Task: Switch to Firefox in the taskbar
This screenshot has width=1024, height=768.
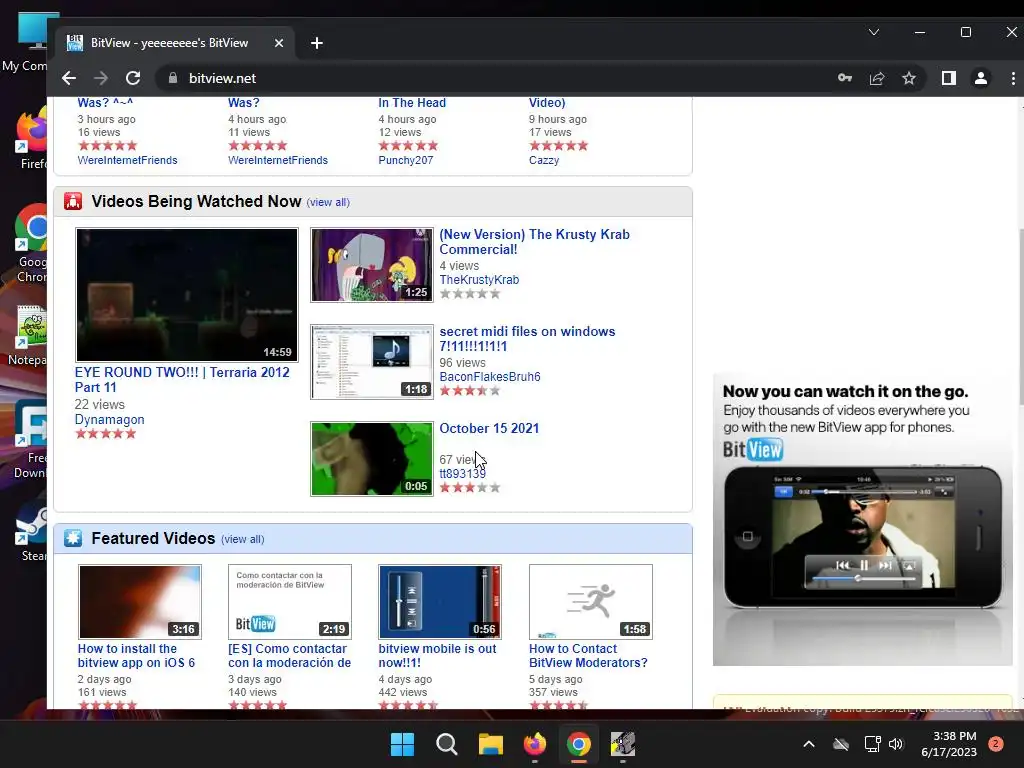Action: pos(535,744)
